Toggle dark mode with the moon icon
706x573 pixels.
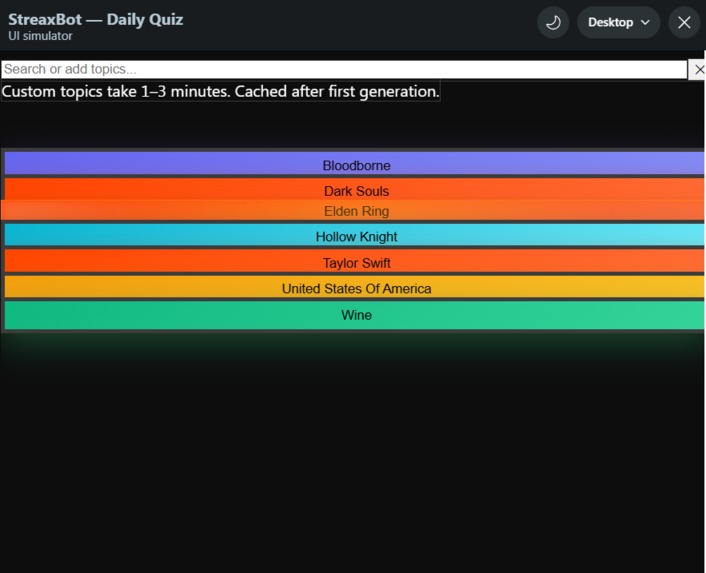pos(553,22)
